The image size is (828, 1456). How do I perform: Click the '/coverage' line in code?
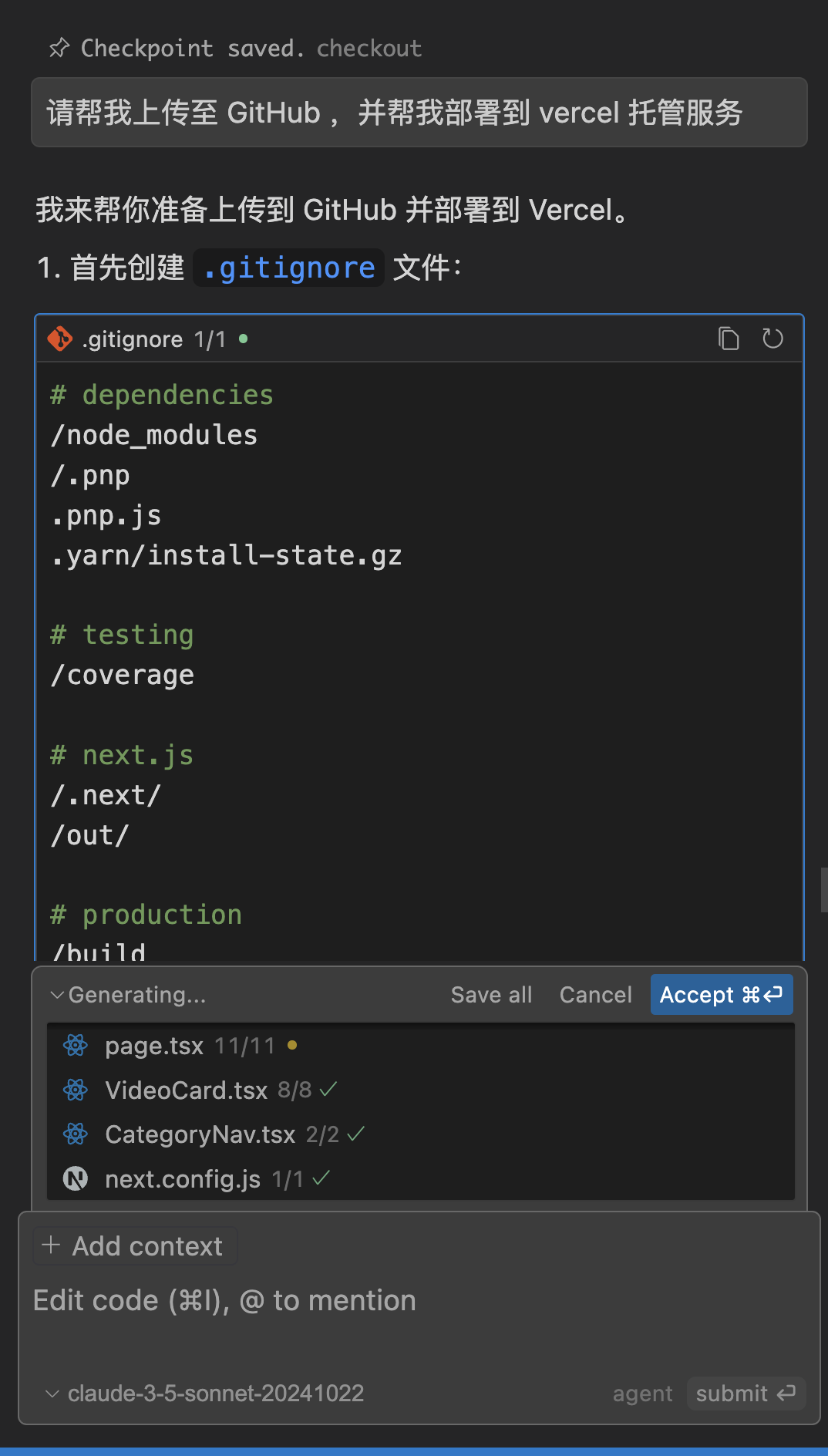tap(122, 675)
